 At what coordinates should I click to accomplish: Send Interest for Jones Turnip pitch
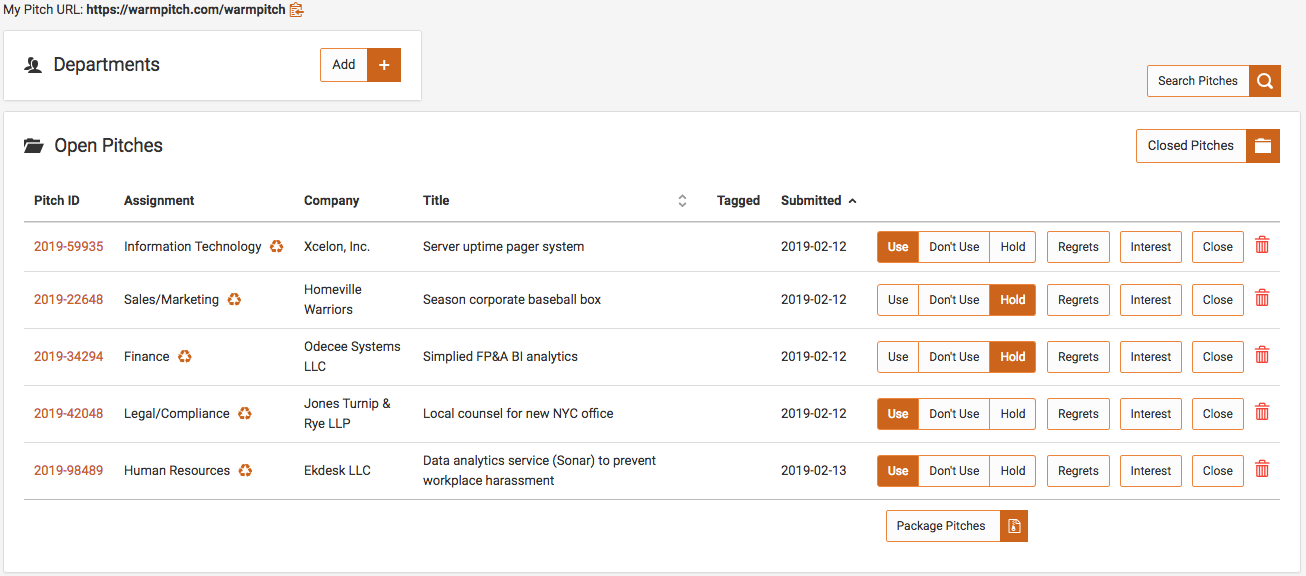tap(1151, 414)
